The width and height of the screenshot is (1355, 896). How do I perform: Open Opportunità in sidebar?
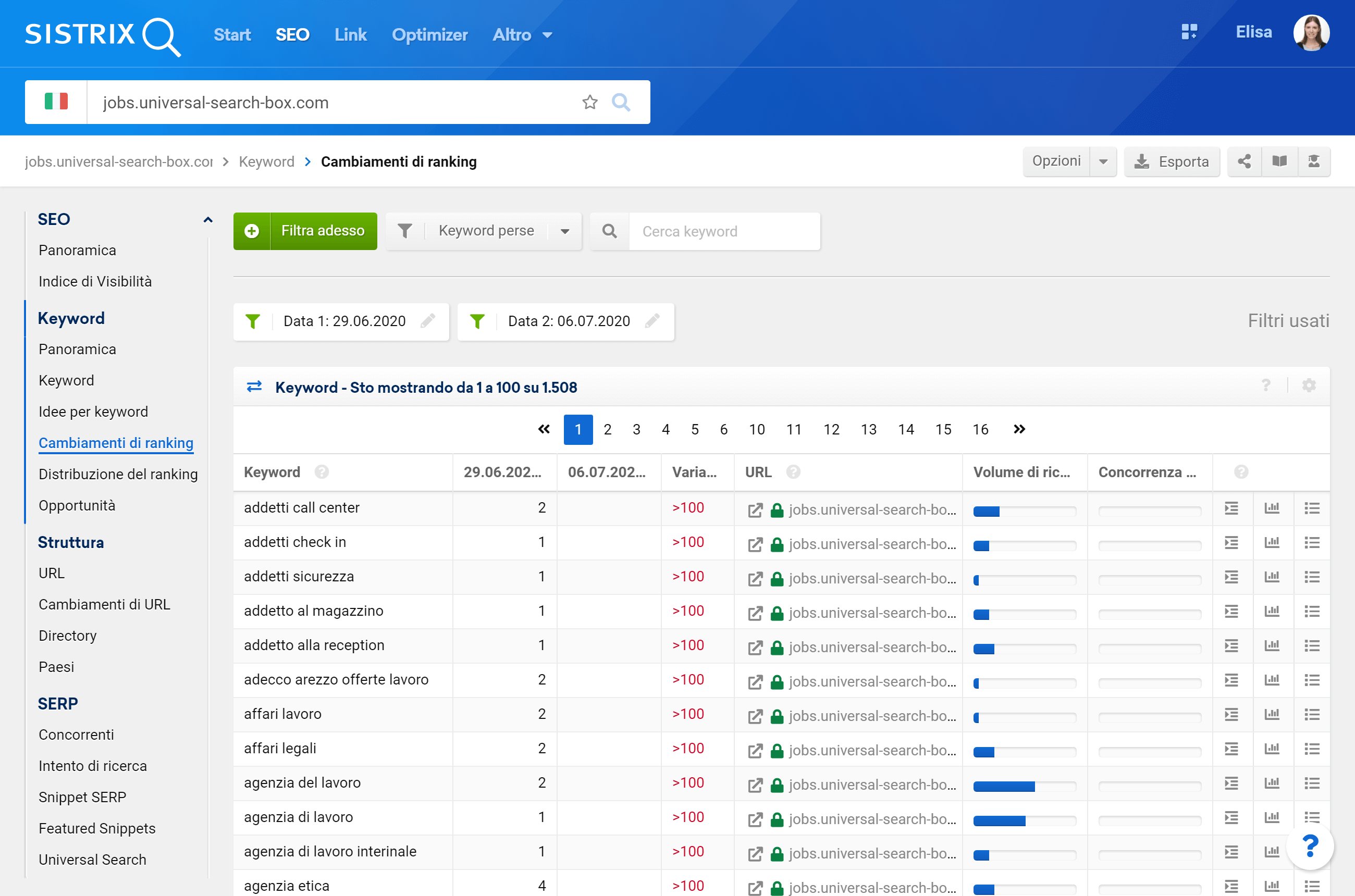(77, 505)
